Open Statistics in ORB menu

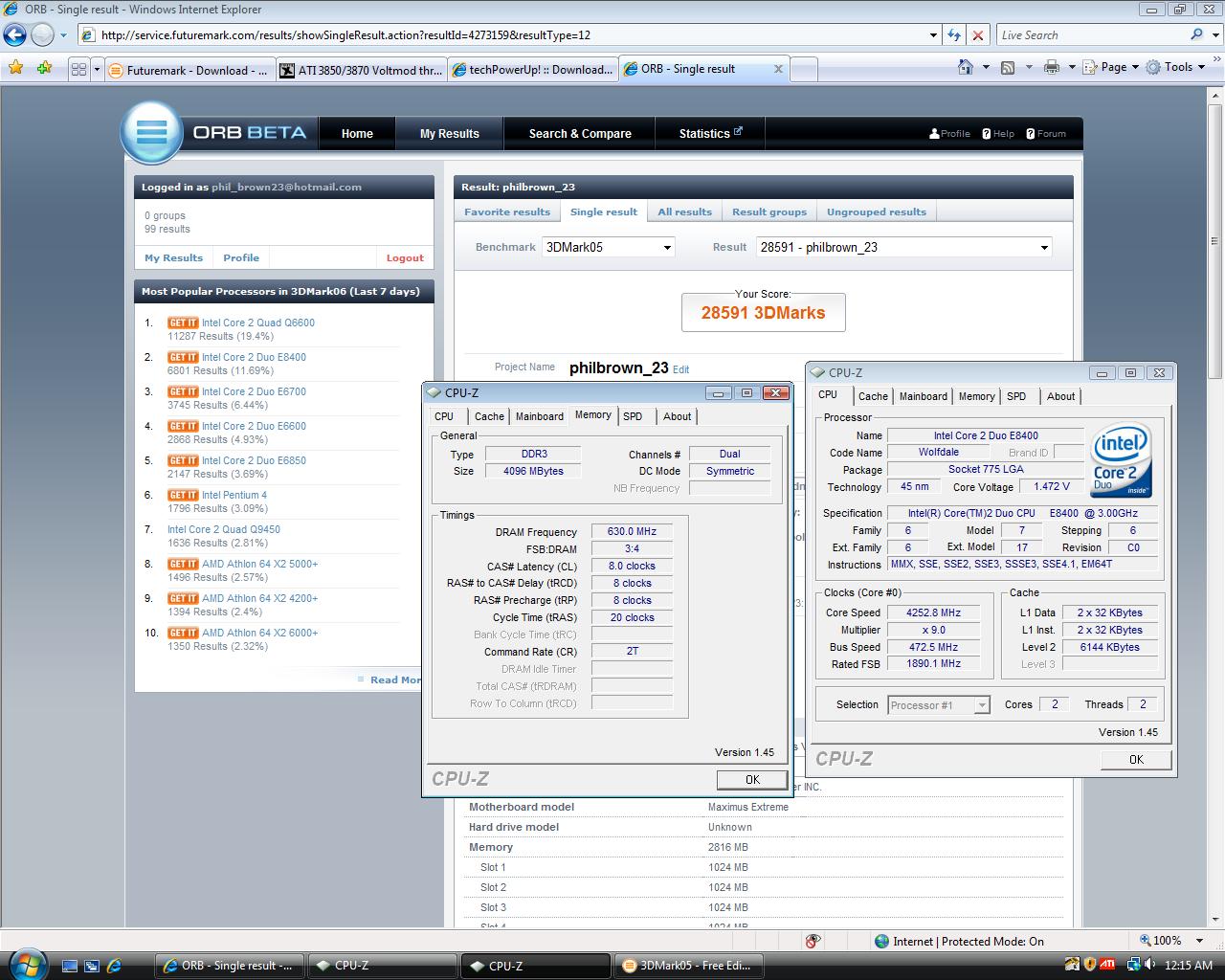click(710, 134)
